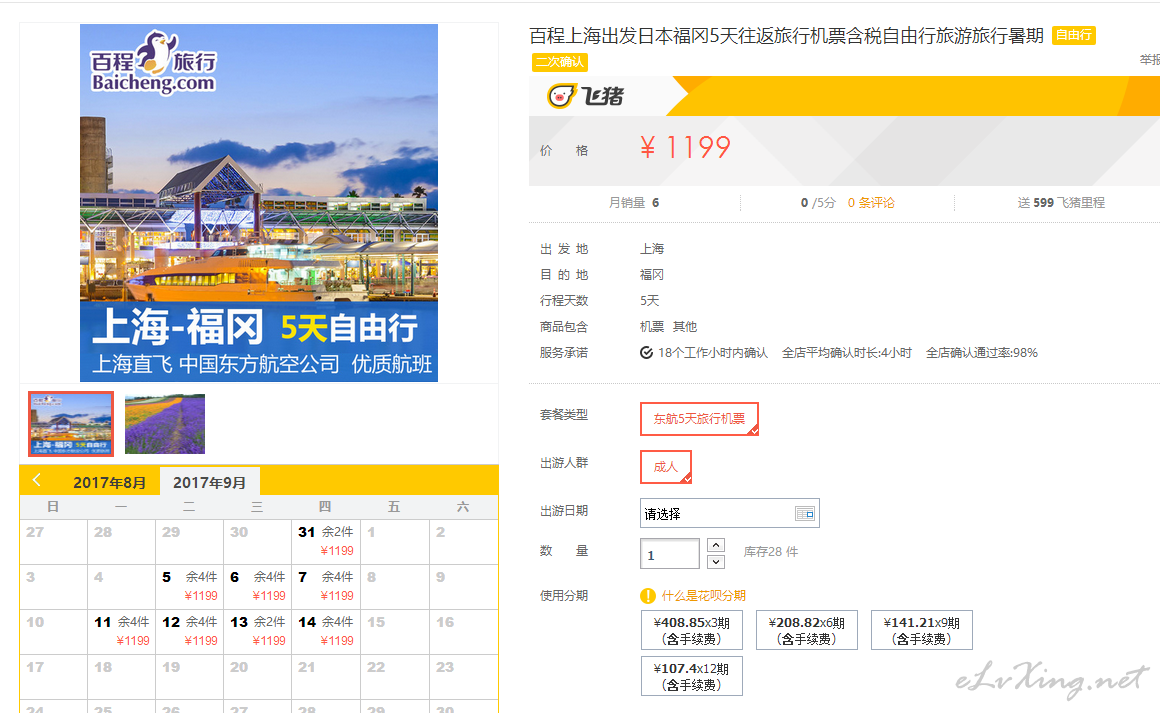Click the 0 /5分 rating score
Image resolution: width=1160 pixels, height=713 pixels.
[818, 203]
